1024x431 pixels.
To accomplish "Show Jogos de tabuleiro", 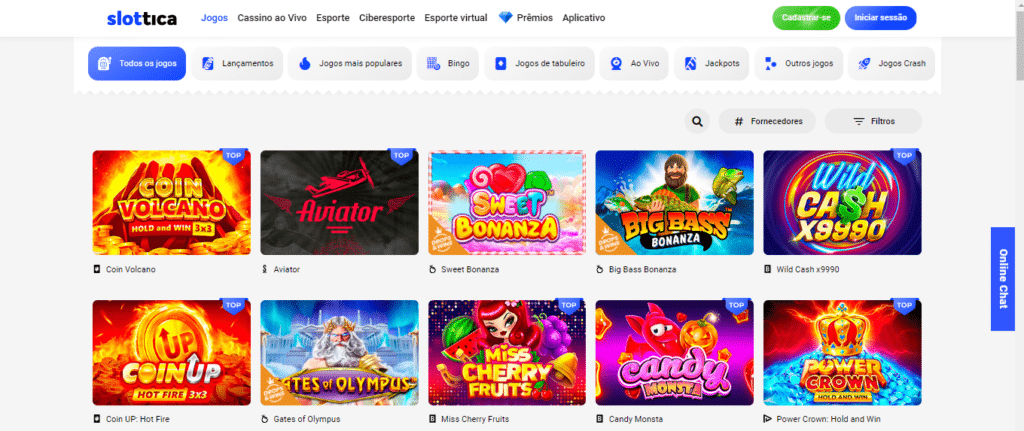I will [x=539, y=63].
